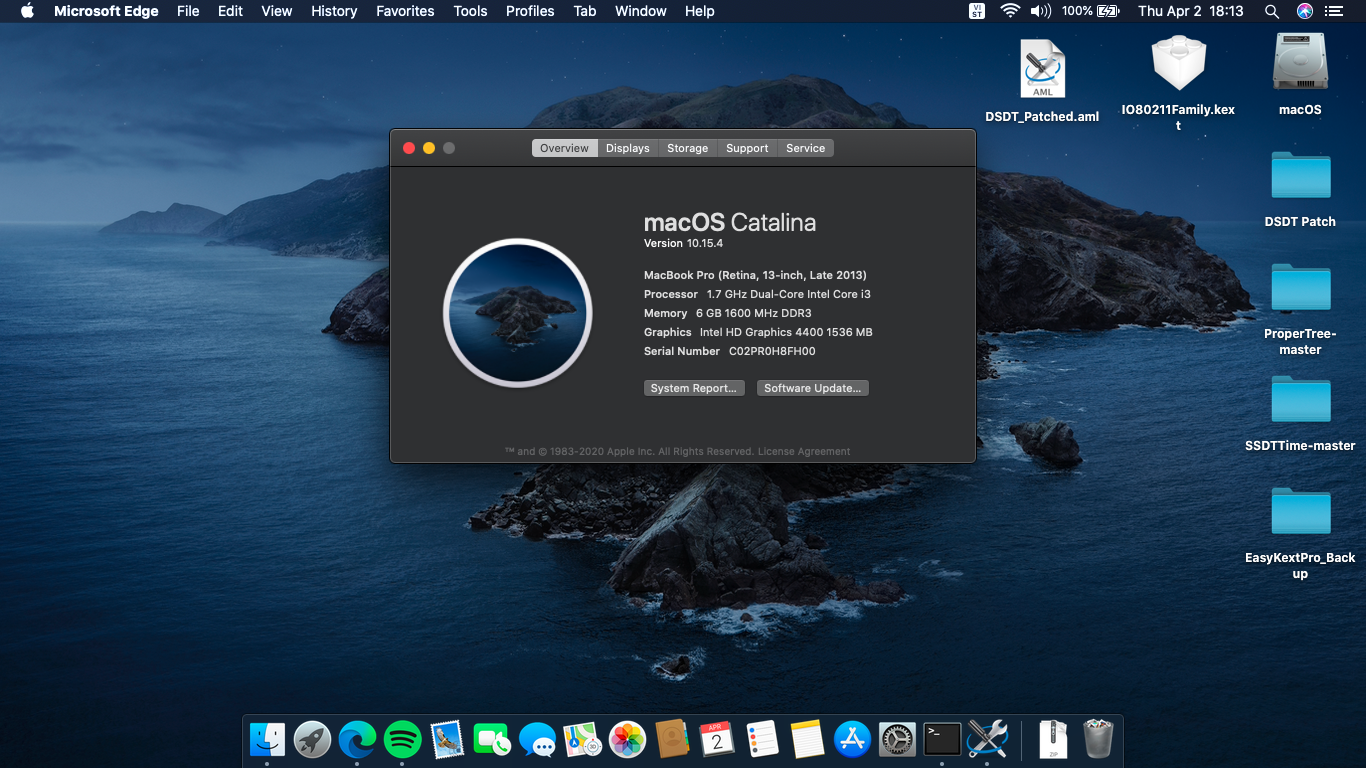
Task: Open Spotlight search in menu bar
Action: pos(1271,11)
